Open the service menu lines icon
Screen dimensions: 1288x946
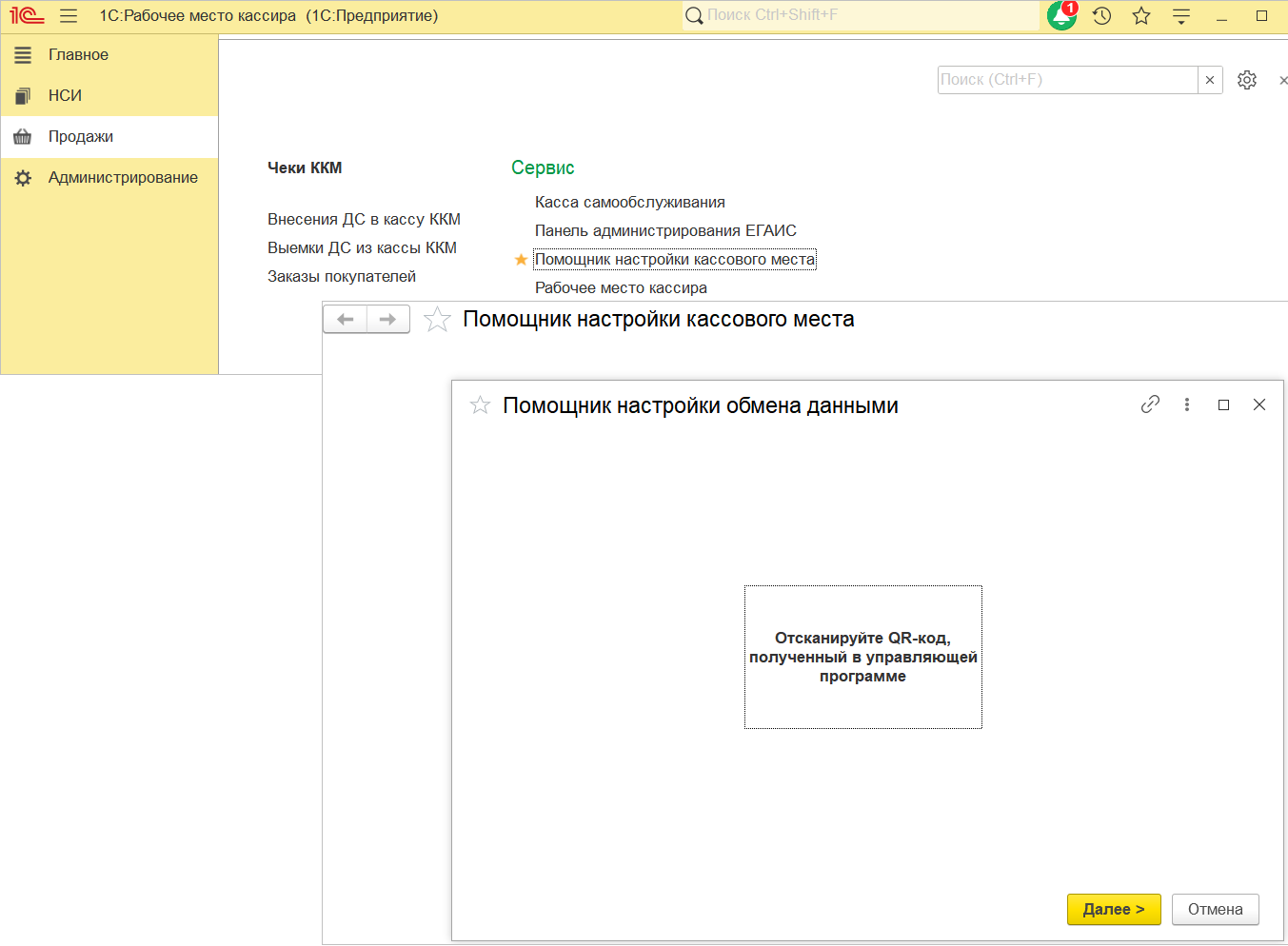1181,16
